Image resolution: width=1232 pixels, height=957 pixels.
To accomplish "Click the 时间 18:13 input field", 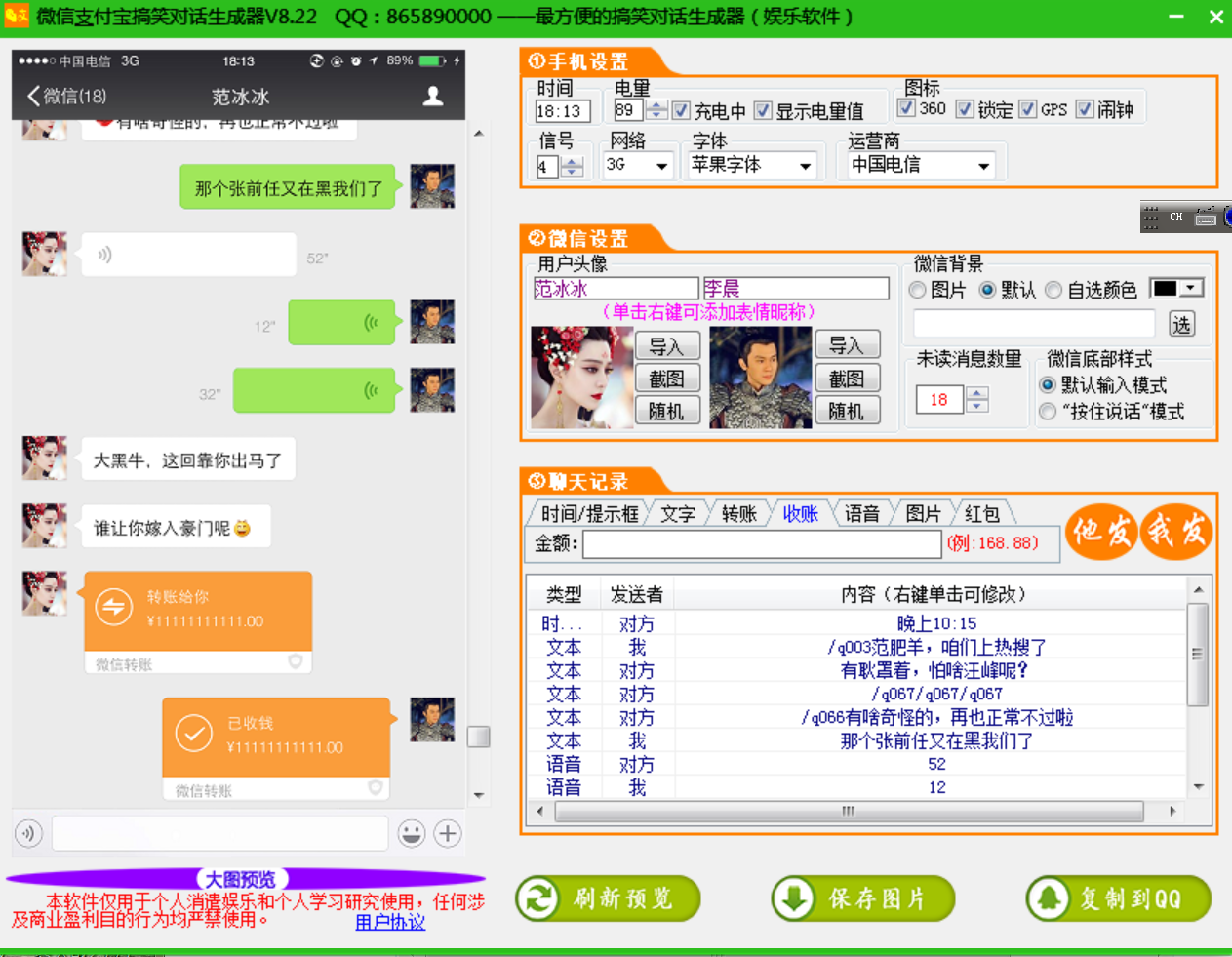I will point(563,111).
